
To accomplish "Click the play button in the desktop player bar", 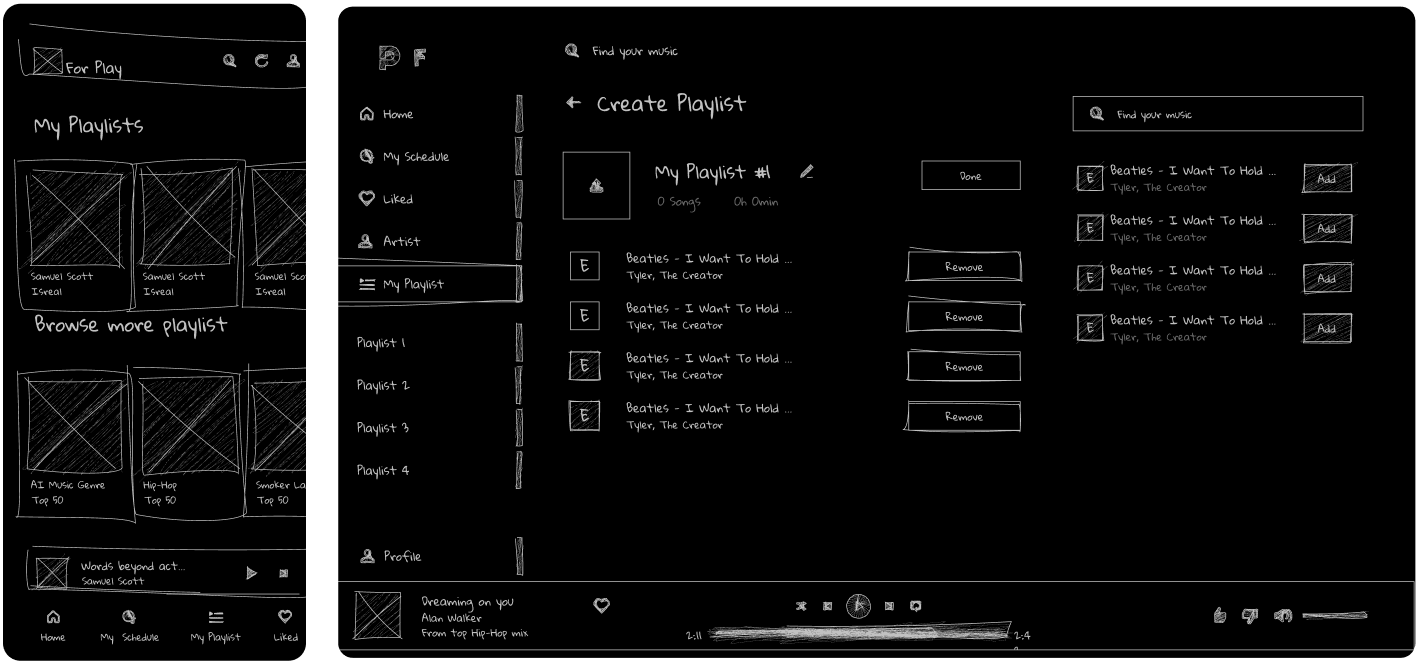I will [x=858, y=606].
